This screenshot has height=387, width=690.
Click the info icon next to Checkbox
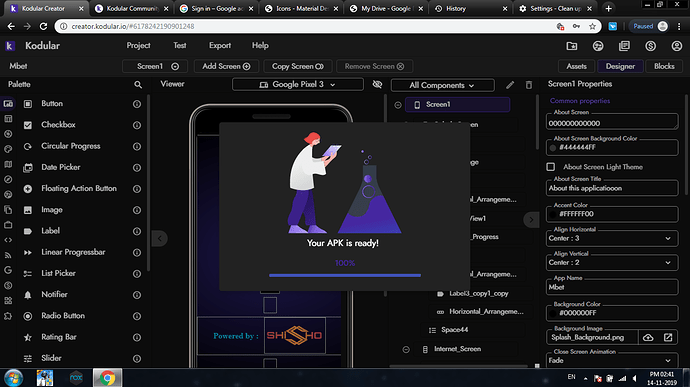pos(137,125)
